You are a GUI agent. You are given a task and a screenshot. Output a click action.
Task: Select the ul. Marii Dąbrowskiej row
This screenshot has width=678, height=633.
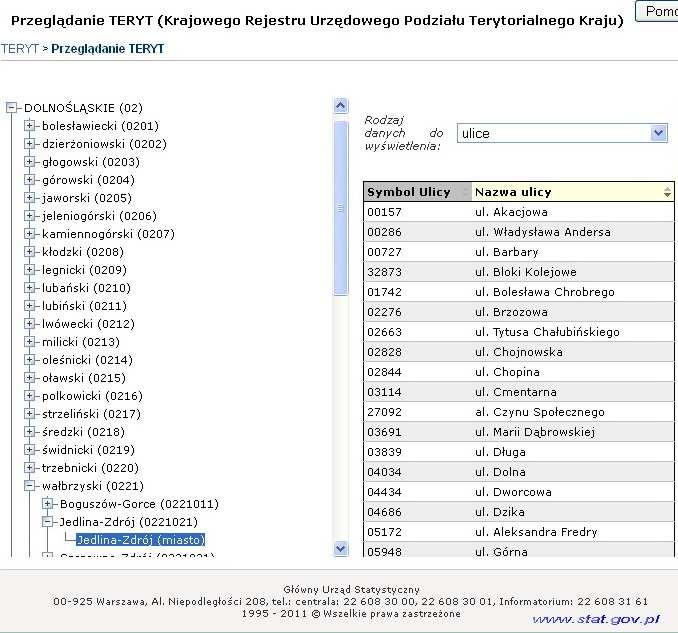[519, 432]
